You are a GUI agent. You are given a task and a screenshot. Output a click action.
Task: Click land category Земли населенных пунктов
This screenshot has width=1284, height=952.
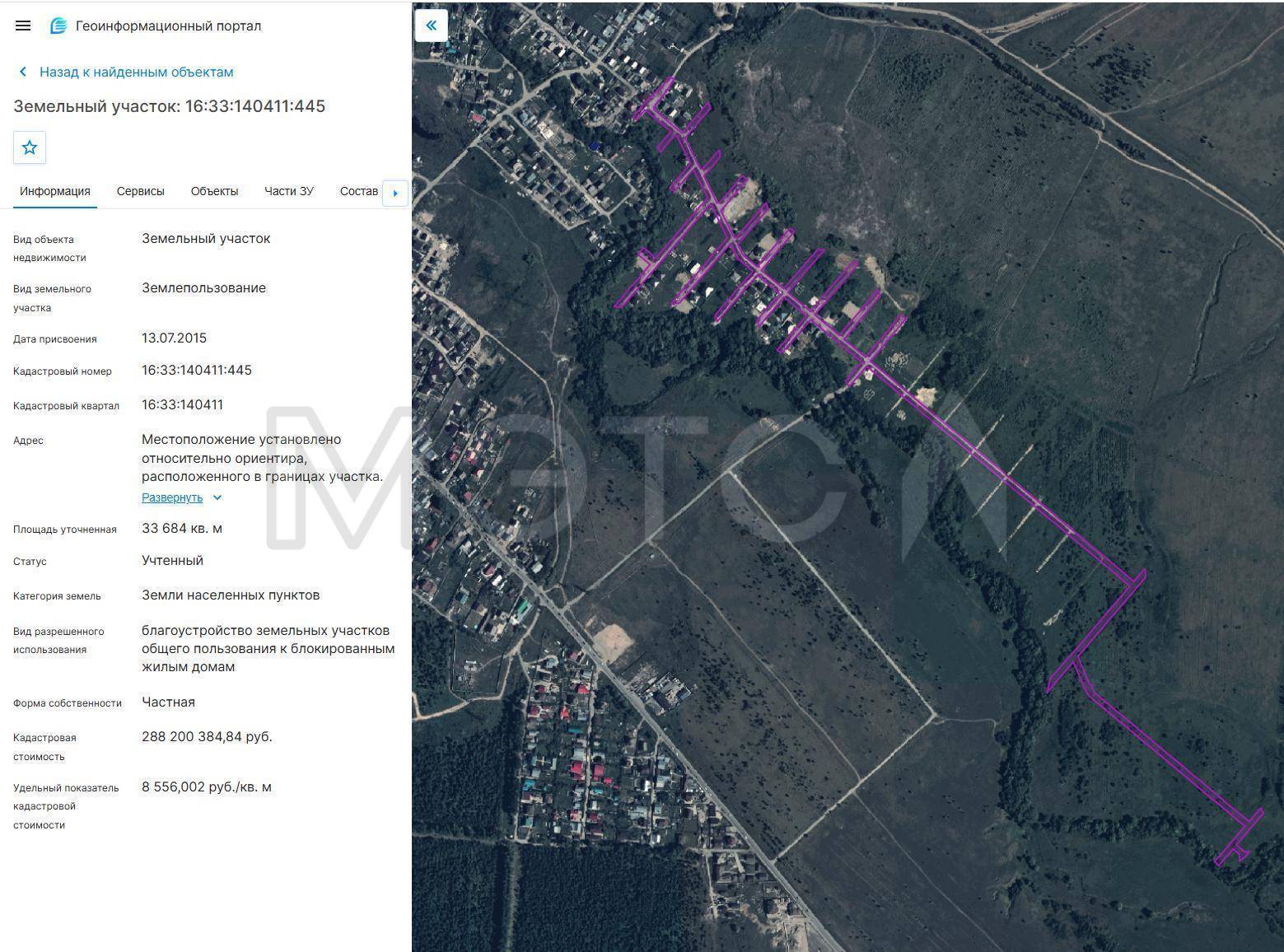coord(231,595)
